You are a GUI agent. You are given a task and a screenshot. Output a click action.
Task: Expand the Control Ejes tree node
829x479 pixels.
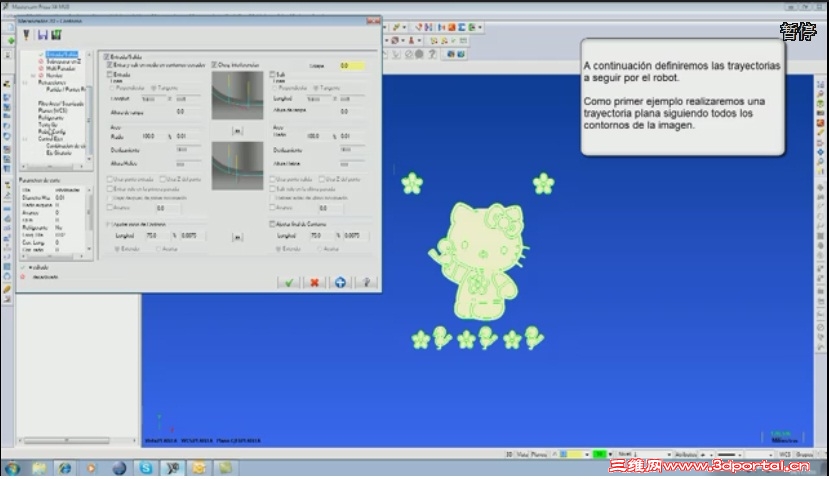click(x=25, y=139)
